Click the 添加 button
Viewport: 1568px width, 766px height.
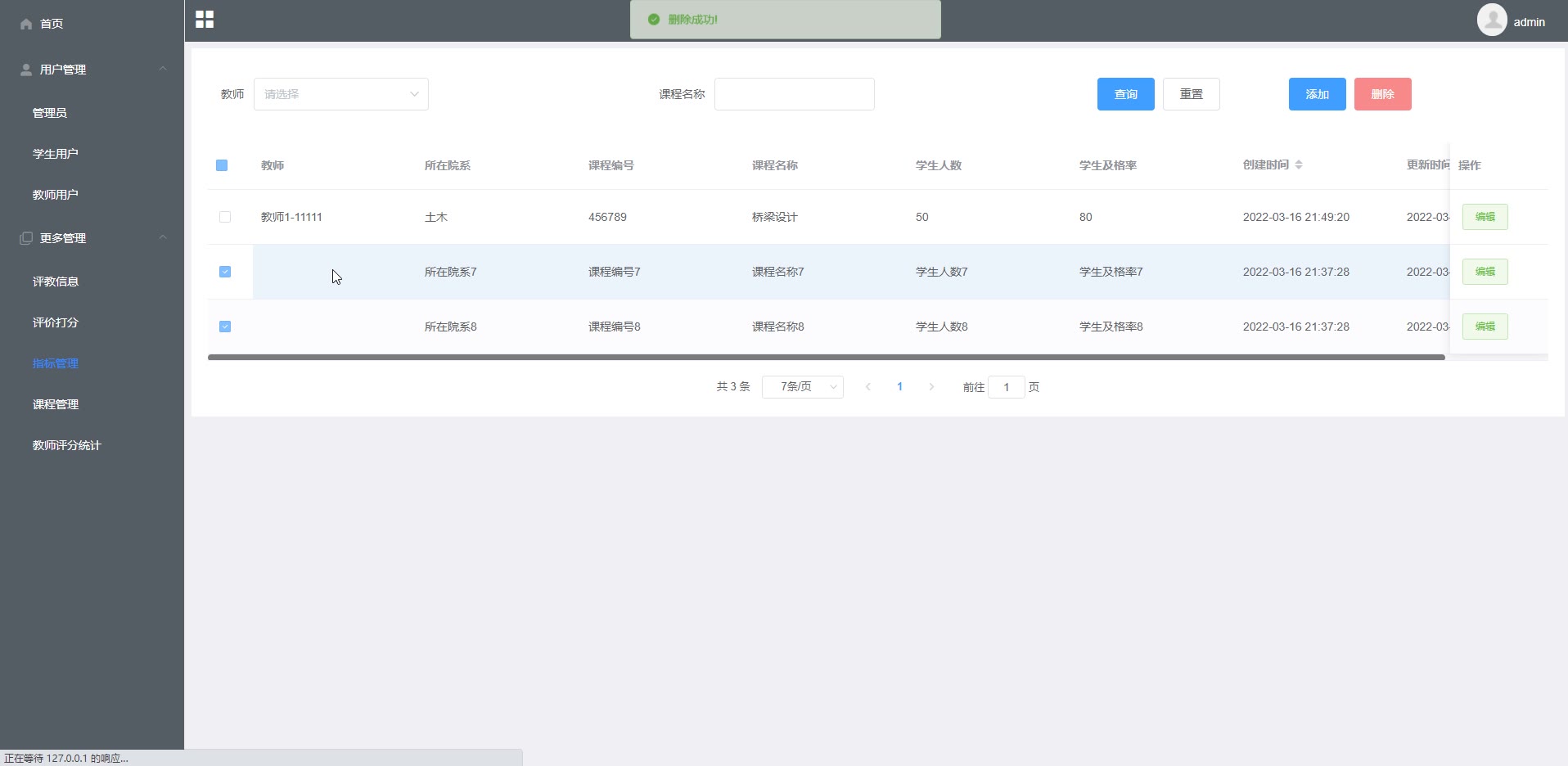1318,94
